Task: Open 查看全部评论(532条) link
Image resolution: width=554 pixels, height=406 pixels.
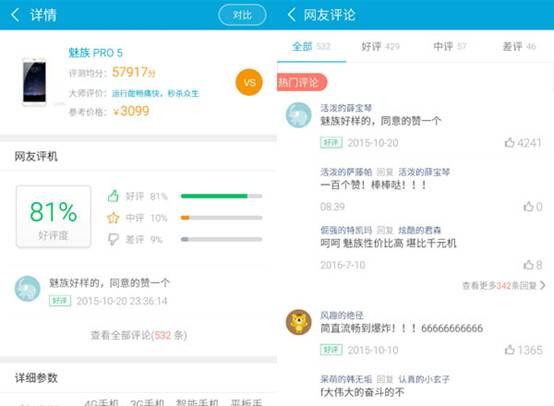Action: (x=138, y=335)
